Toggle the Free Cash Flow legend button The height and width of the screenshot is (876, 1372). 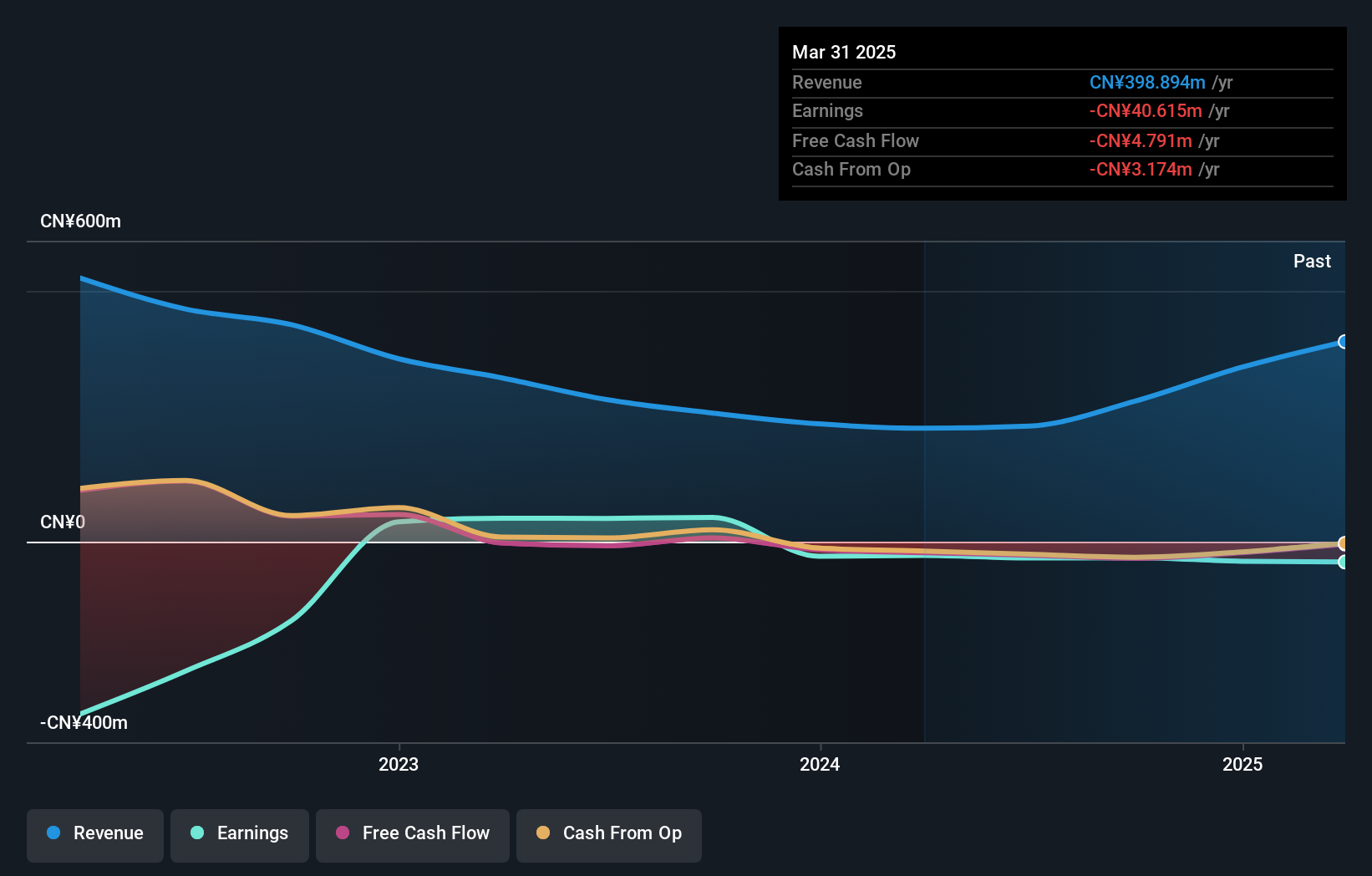413,835
